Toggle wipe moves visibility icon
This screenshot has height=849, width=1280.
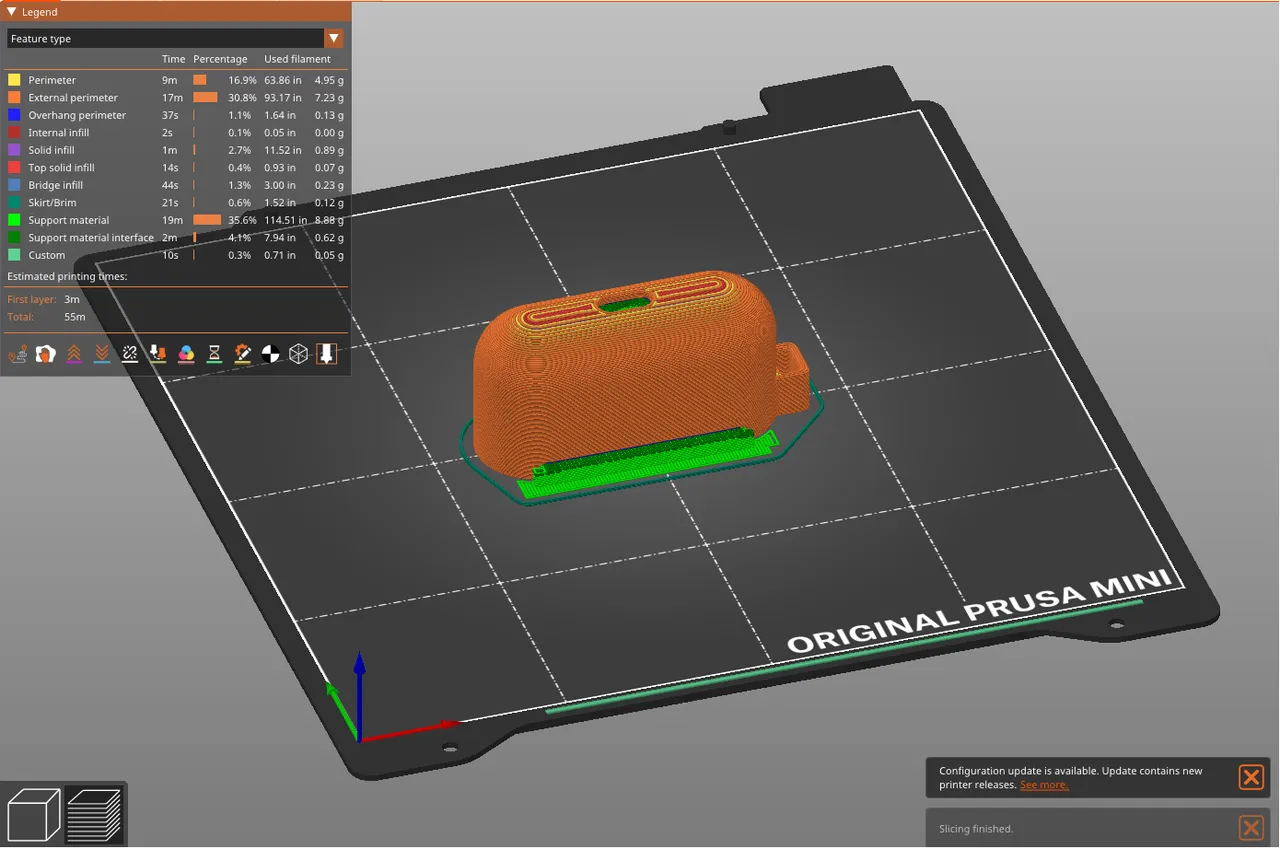[45, 354]
